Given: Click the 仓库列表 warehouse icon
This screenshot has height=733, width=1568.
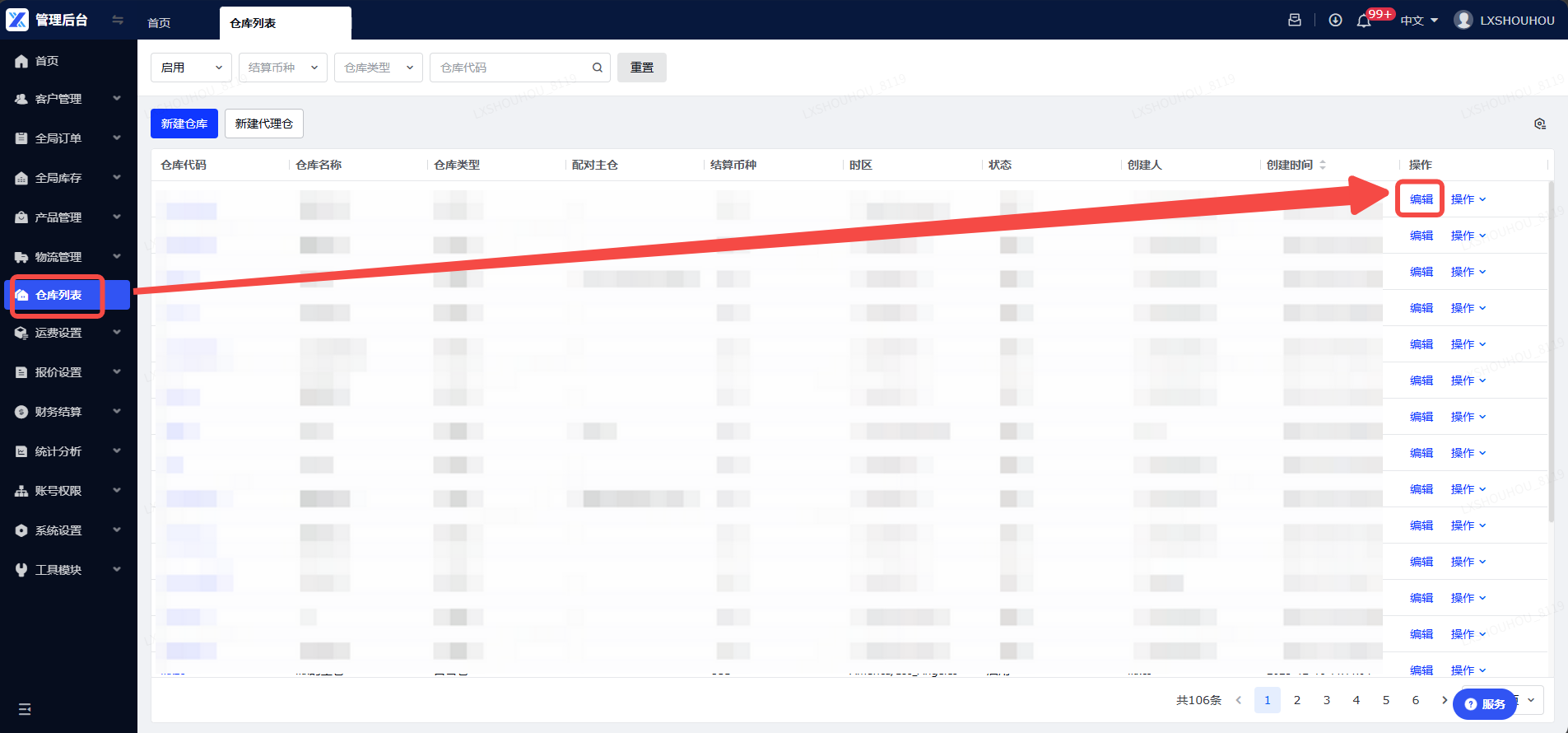Looking at the screenshot, I should (x=22, y=295).
